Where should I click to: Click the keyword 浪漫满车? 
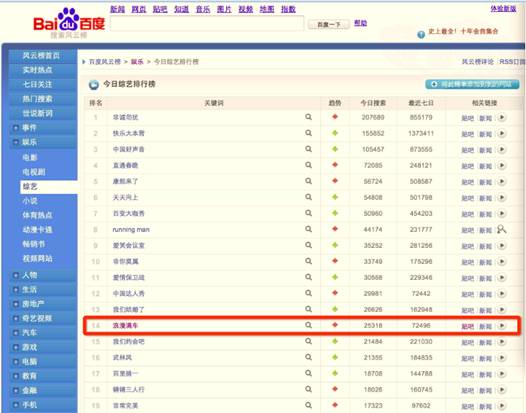pos(125,325)
